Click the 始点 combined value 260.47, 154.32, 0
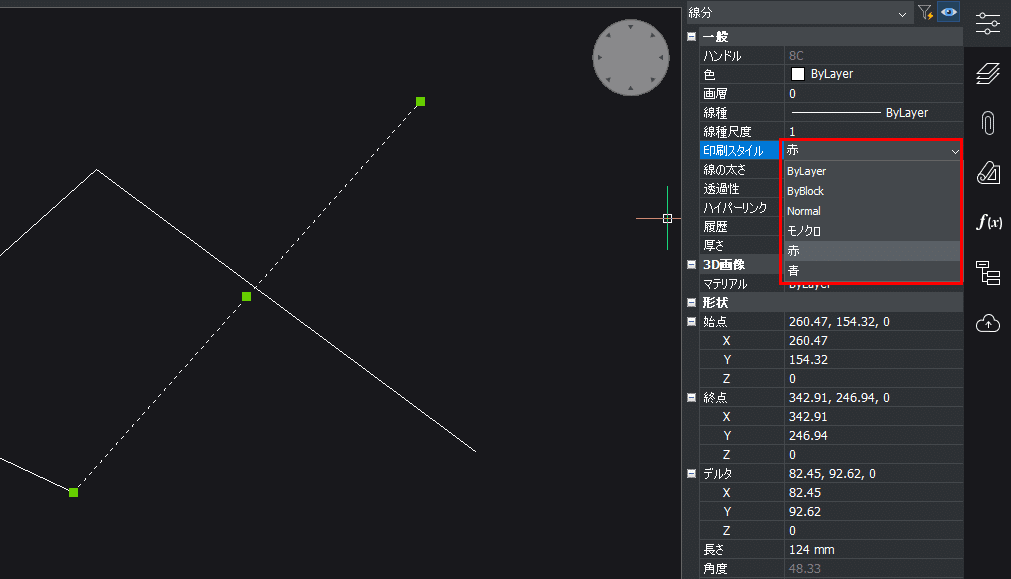1011x579 pixels. [x=873, y=321]
